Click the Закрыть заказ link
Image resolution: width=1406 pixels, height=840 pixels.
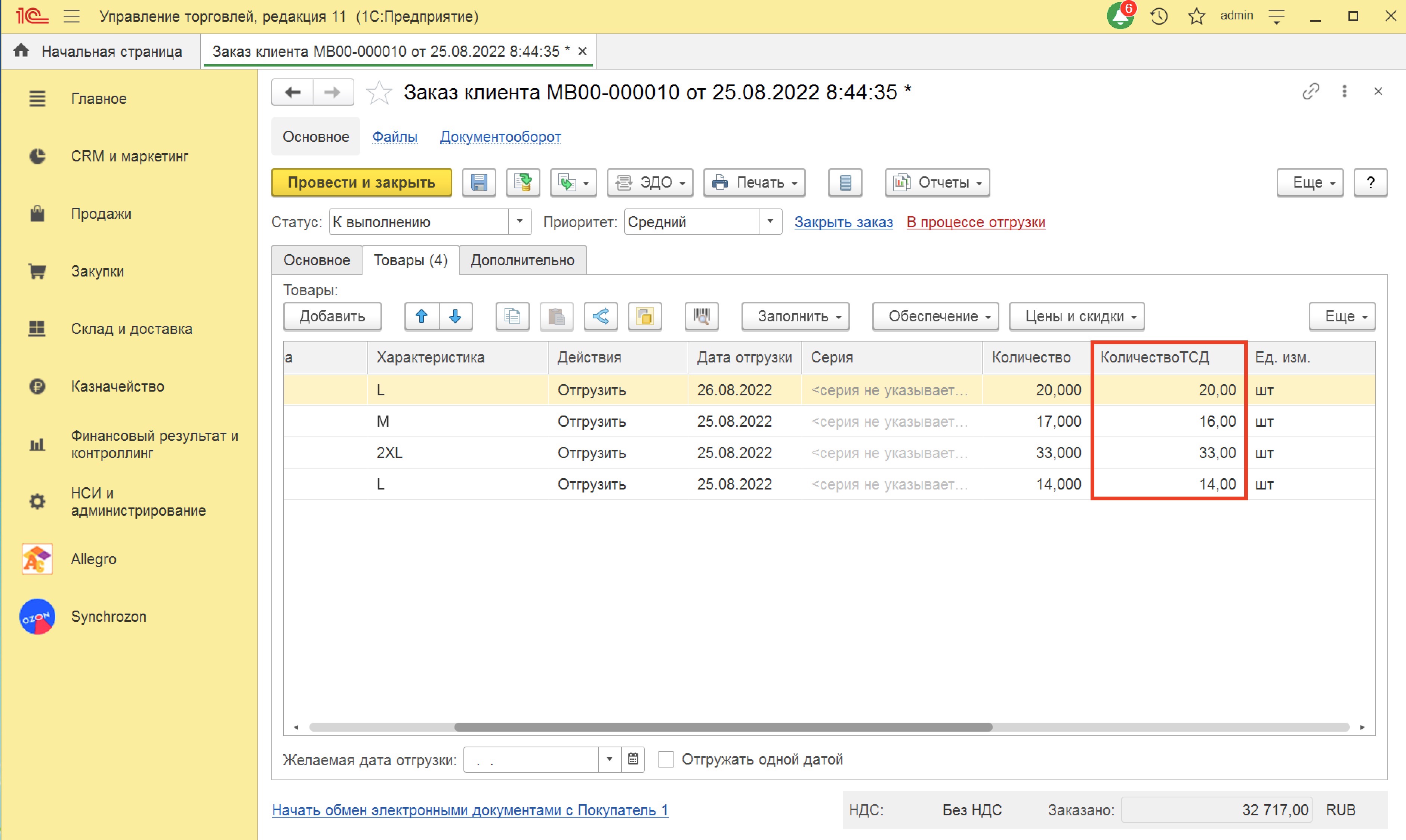coord(844,222)
